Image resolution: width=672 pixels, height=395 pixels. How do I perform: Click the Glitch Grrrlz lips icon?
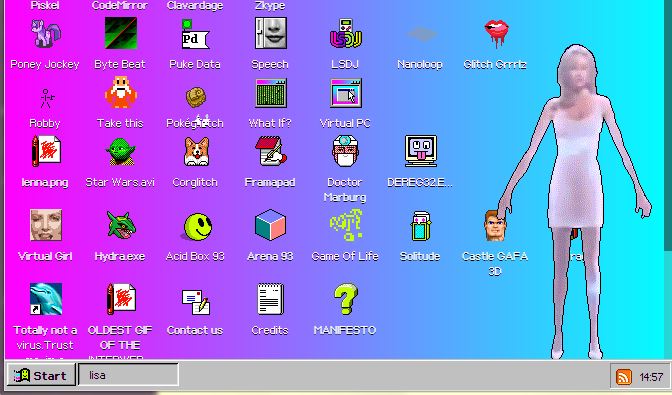496,33
